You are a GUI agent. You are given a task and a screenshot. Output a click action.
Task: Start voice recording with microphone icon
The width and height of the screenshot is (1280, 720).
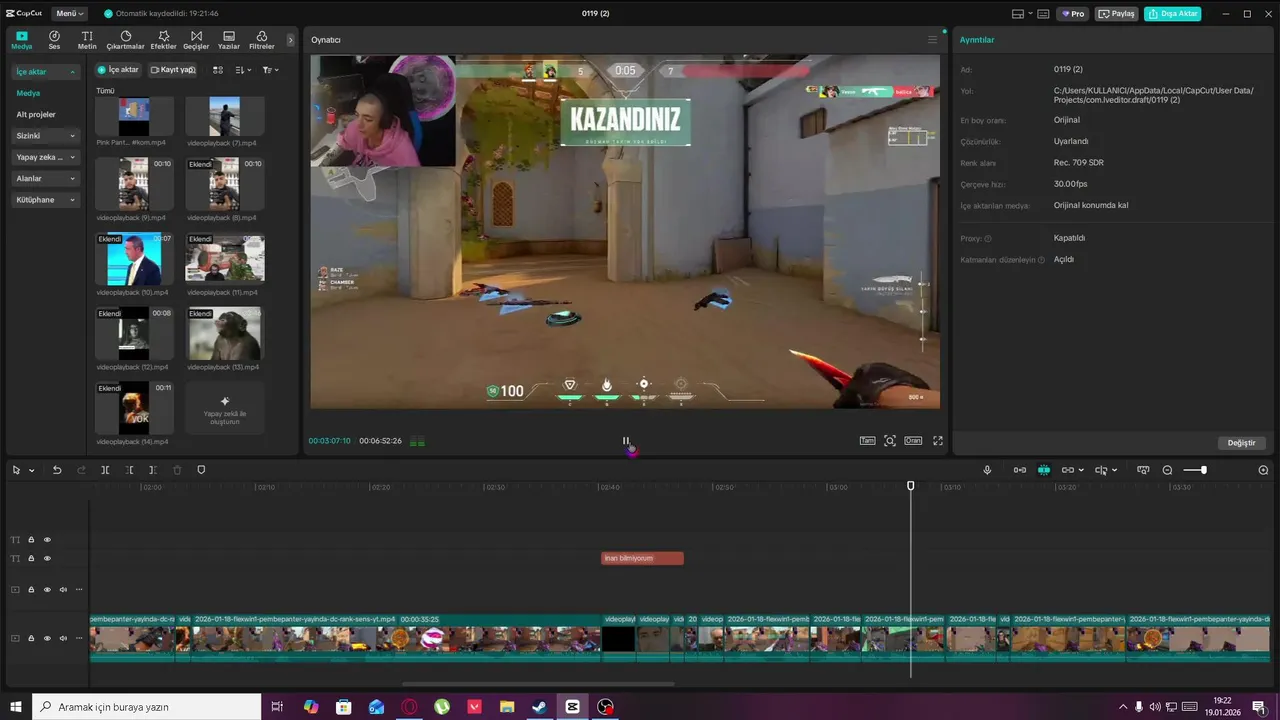(x=987, y=470)
